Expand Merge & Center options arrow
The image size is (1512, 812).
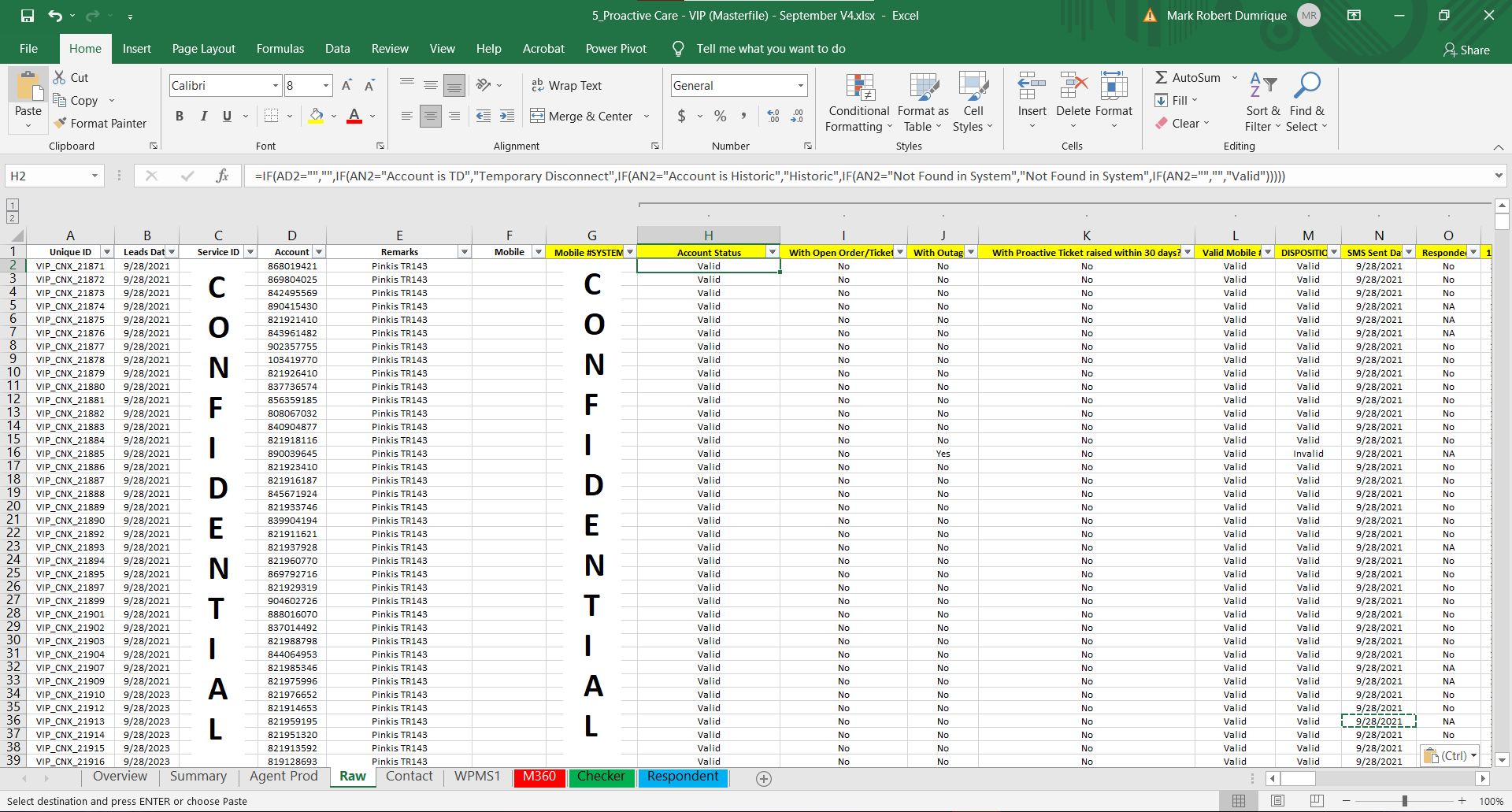(647, 116)
